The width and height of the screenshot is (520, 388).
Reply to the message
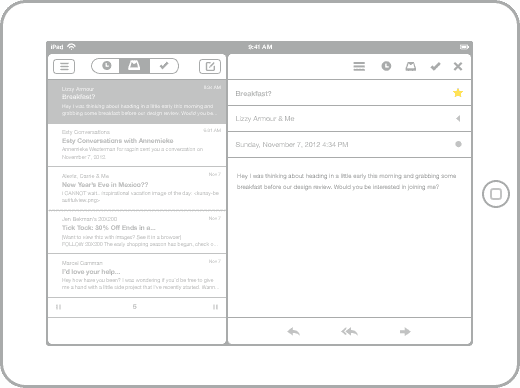(x=293, y=331)
